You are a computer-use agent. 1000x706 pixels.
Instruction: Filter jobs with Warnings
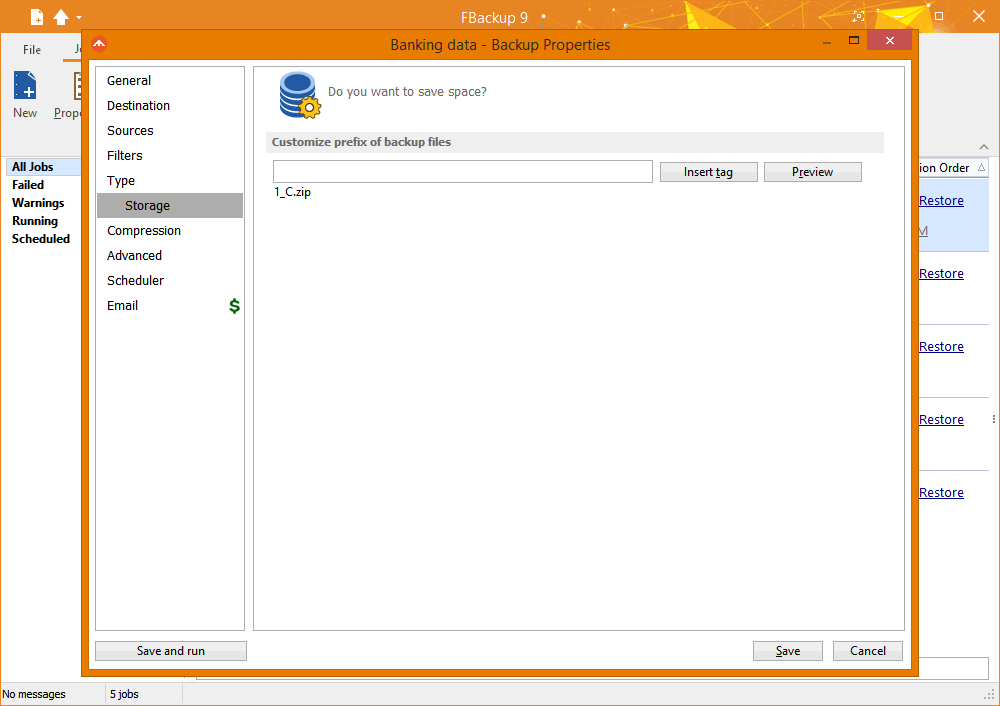click(x=38, y=203)
